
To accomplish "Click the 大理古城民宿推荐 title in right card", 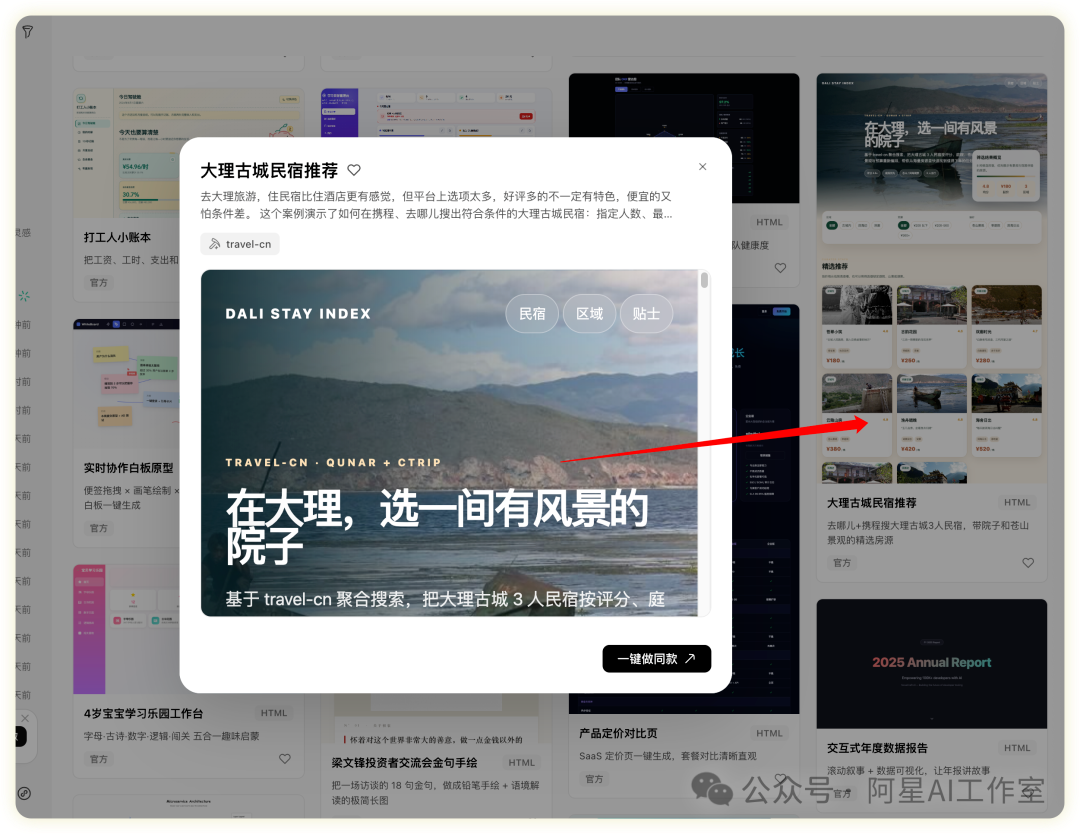I will pyautogui.click(x=871, y=503).
